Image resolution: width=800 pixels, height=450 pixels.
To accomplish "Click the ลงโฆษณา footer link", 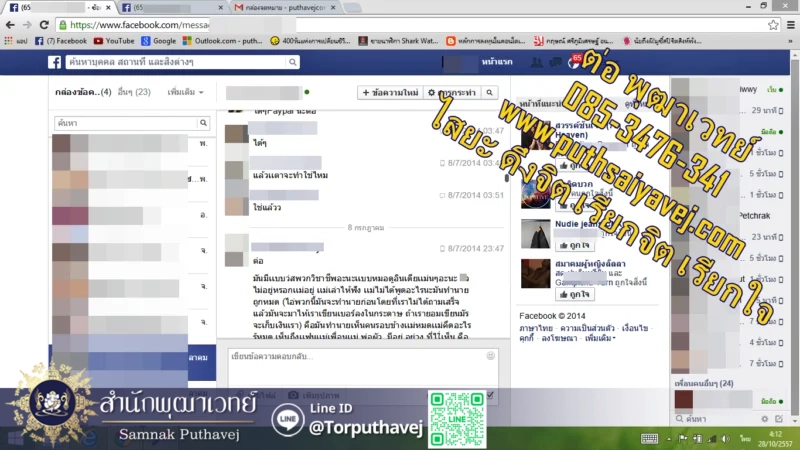I will click(x=559, y=338).
